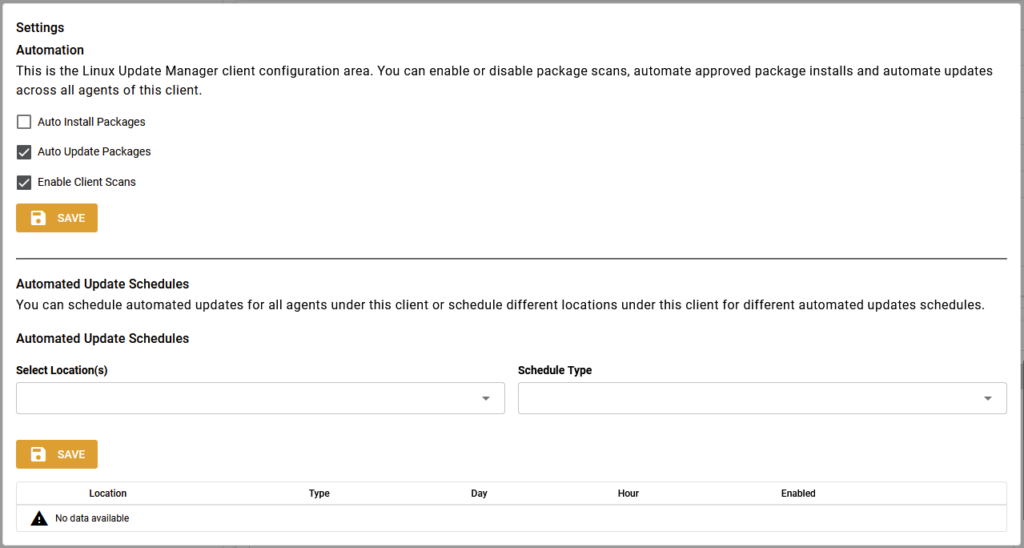Save the Automated Update Schedule
This screenshot has height=548, width=1024.
coord(57,454)
